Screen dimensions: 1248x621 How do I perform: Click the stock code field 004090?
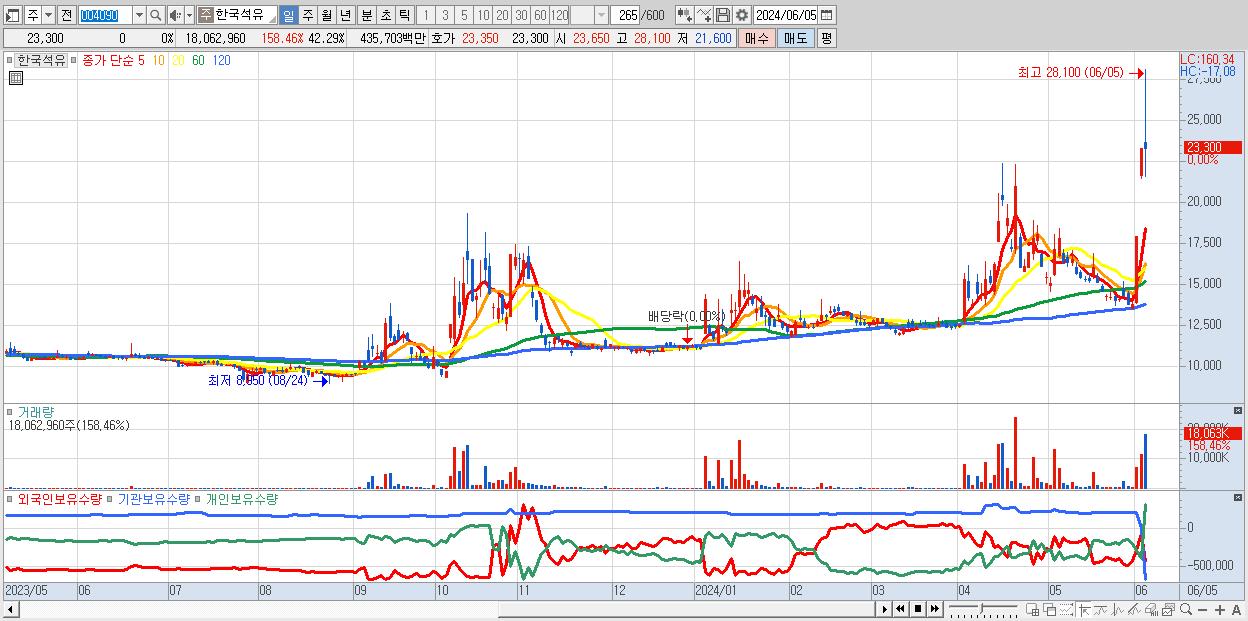coord(105,15)
